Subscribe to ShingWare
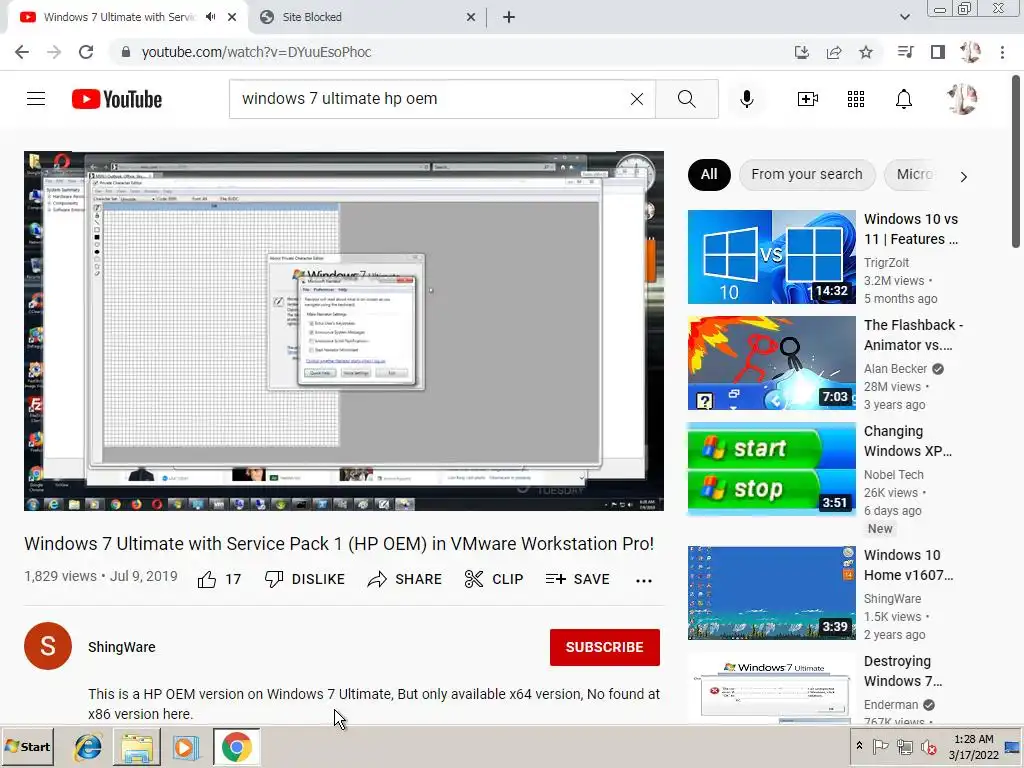Image resolution: width=1024 pixels, height=768 pixels. 605,647
